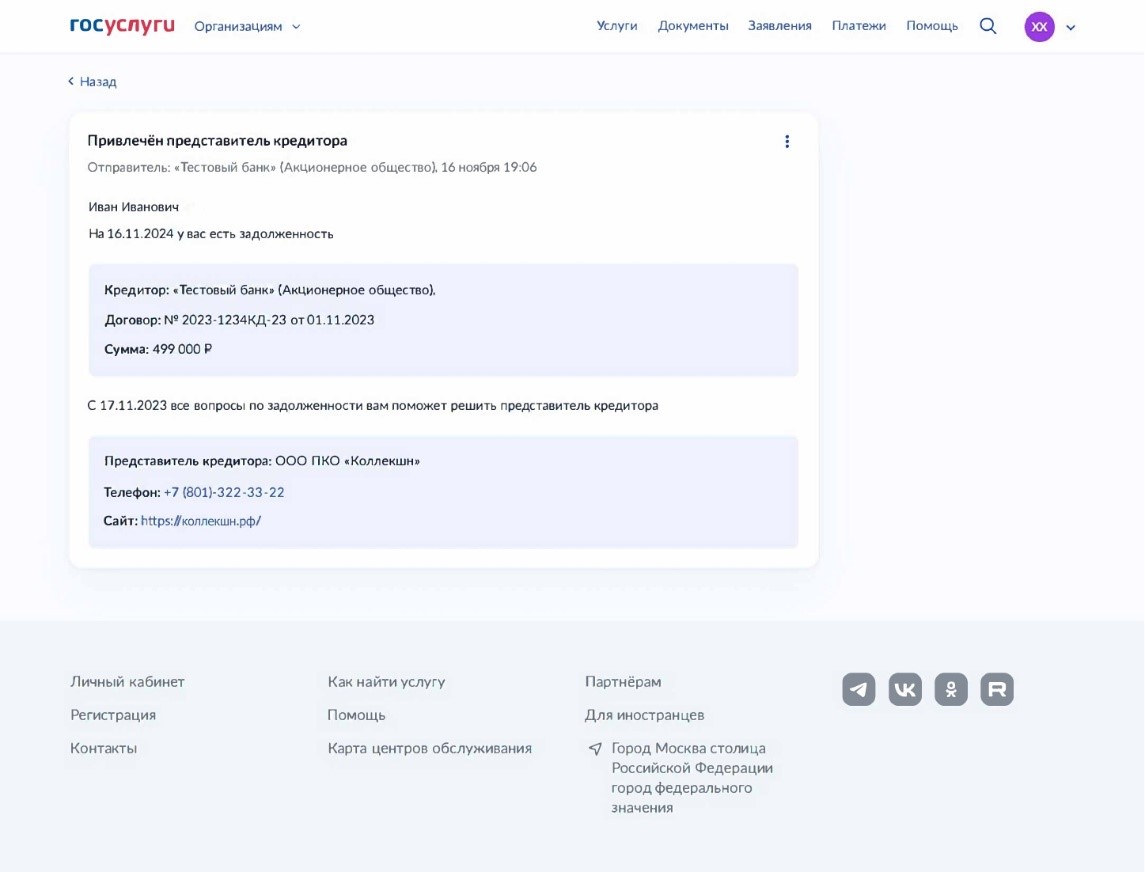Screen dimensions: 1145x872
Task: Expand the Организациям dropdown
Action: (247, 27)
